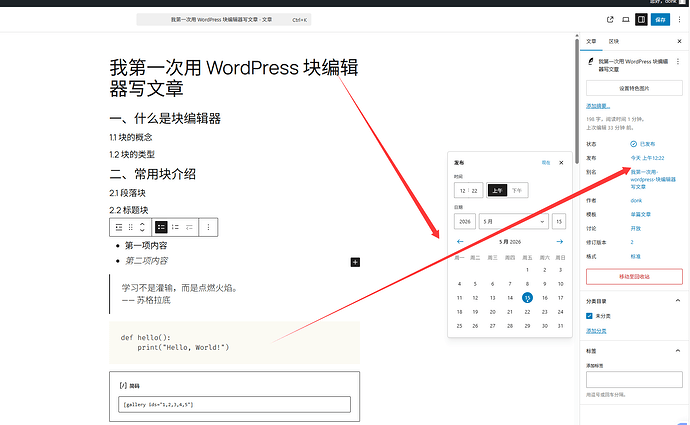Click the hours field showing 12
Image resolution: width=690 pixels, height=425 pixels.
coord(462,191)
